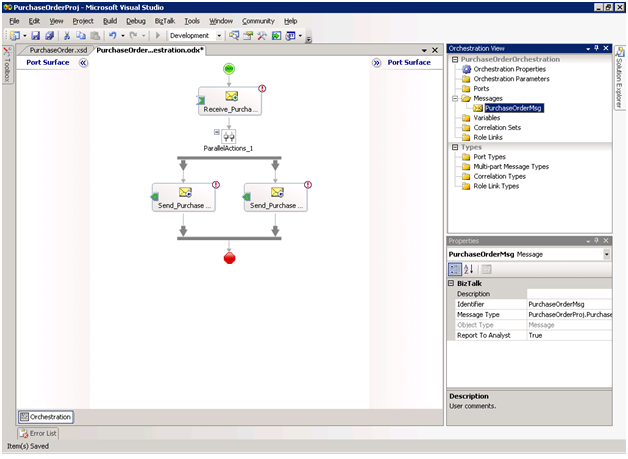The height and width of the screenshot is (459, 628).
Task: Click the Redo toolbar icon
Action: click(x=133, y=36)
